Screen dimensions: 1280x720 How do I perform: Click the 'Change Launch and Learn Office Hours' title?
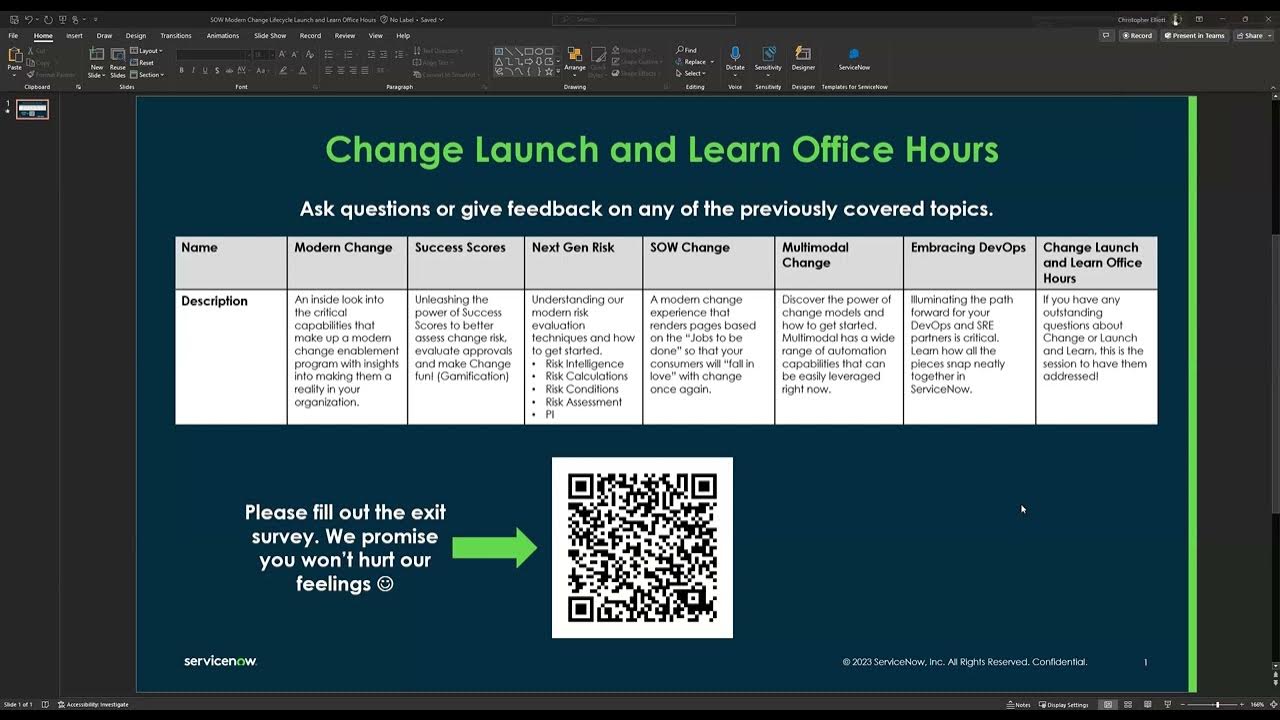[x=662, y=149]
